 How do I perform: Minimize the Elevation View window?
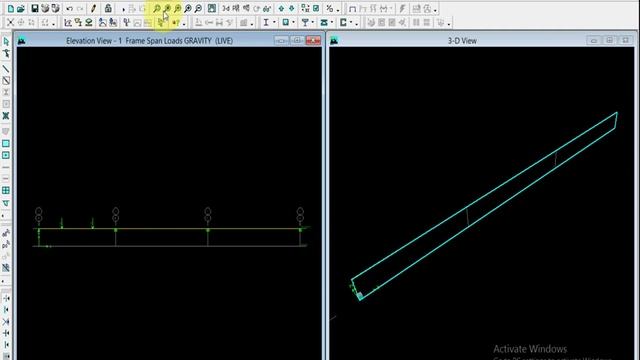click(x=280, y=40)
